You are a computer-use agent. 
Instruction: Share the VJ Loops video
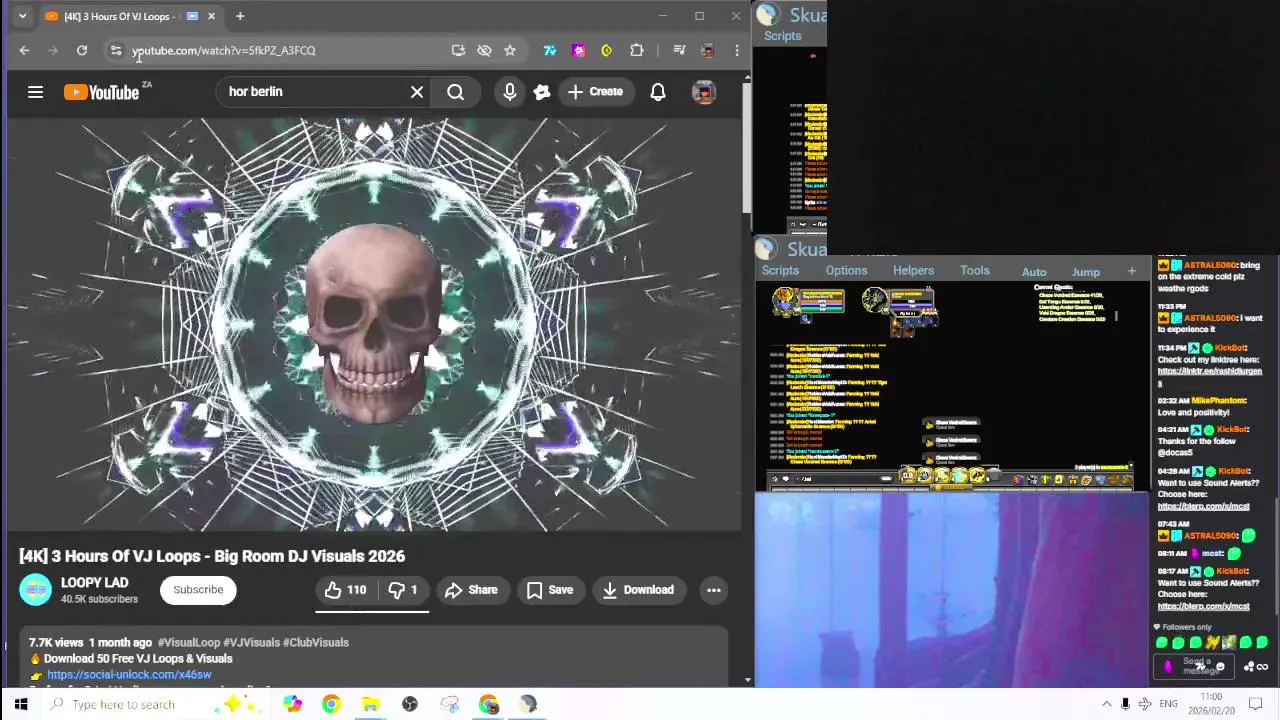pos(471,590)
